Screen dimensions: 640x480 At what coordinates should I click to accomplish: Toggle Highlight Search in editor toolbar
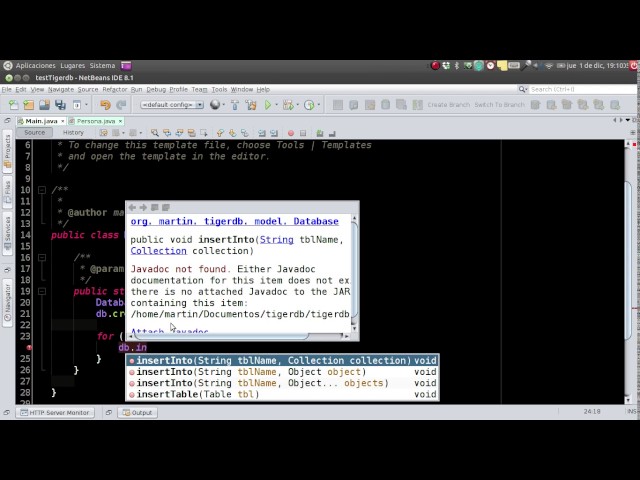pyautogui.click(x=191, y=133)
